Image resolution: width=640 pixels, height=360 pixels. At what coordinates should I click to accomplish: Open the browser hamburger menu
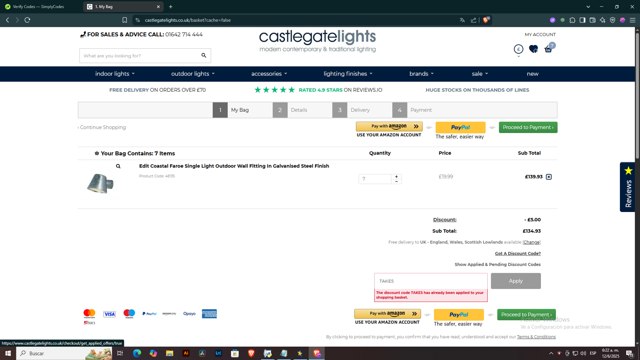(x=632, y=20)
